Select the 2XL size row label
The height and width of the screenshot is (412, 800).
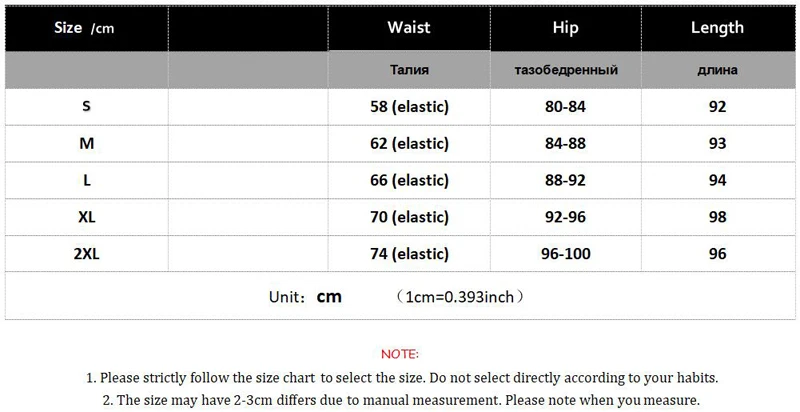click(86, 254)
